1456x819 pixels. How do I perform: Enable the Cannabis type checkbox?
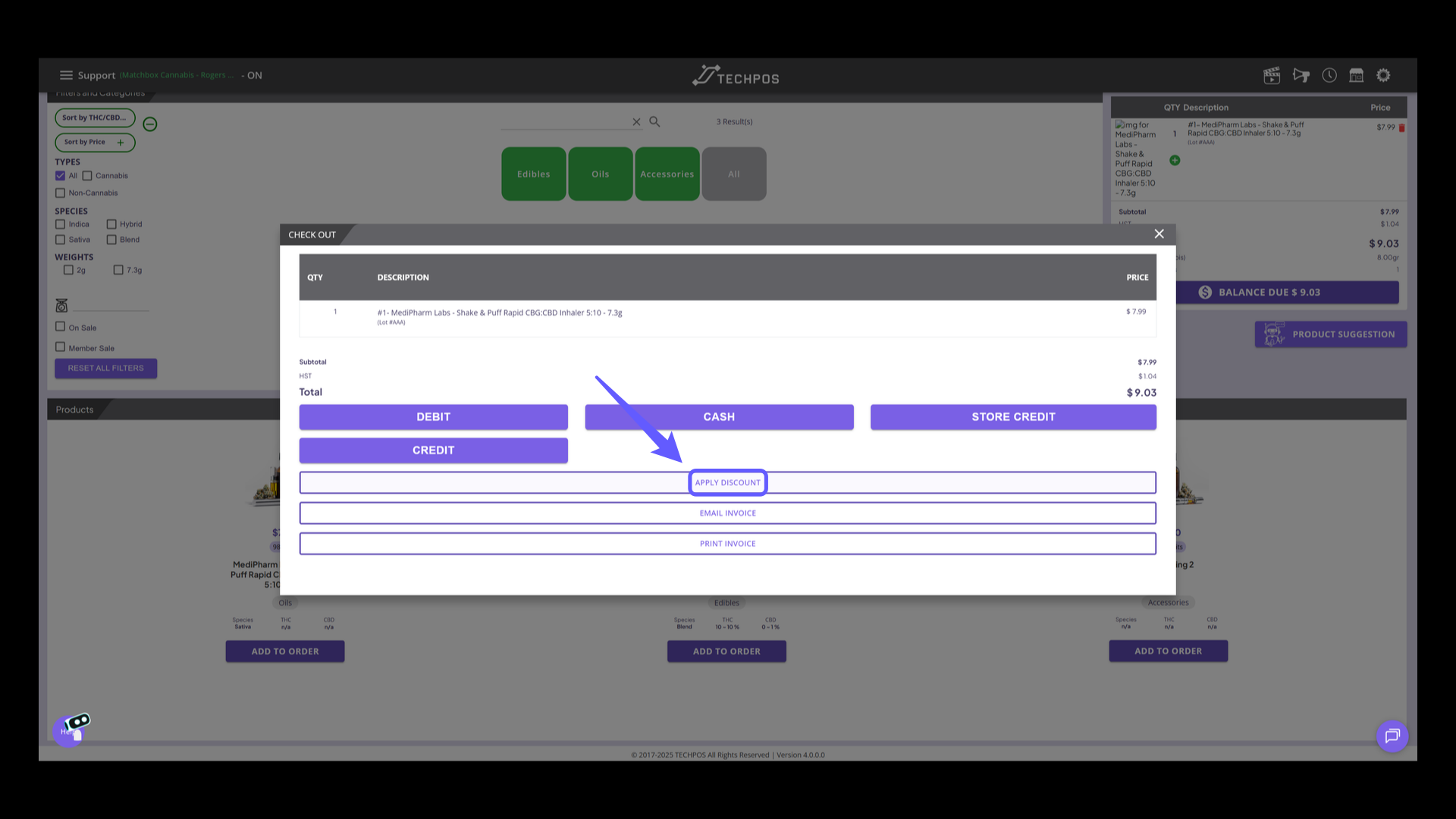(87, 176)
